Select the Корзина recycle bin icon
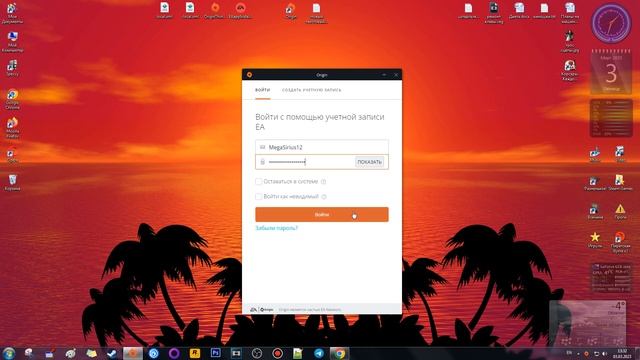The height and width of the screenshot is (360, 640). pyautogui.click(x=12, y=182)
